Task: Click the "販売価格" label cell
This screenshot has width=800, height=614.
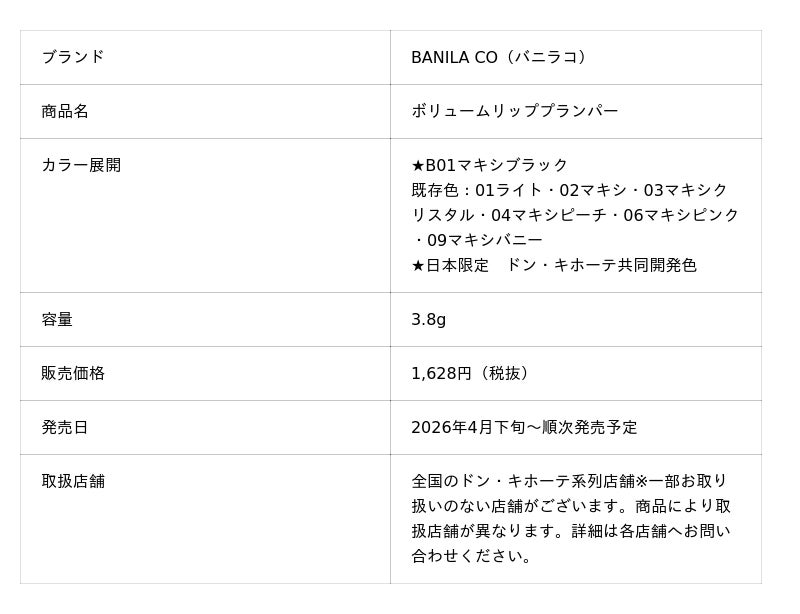Action: (73, 373)
